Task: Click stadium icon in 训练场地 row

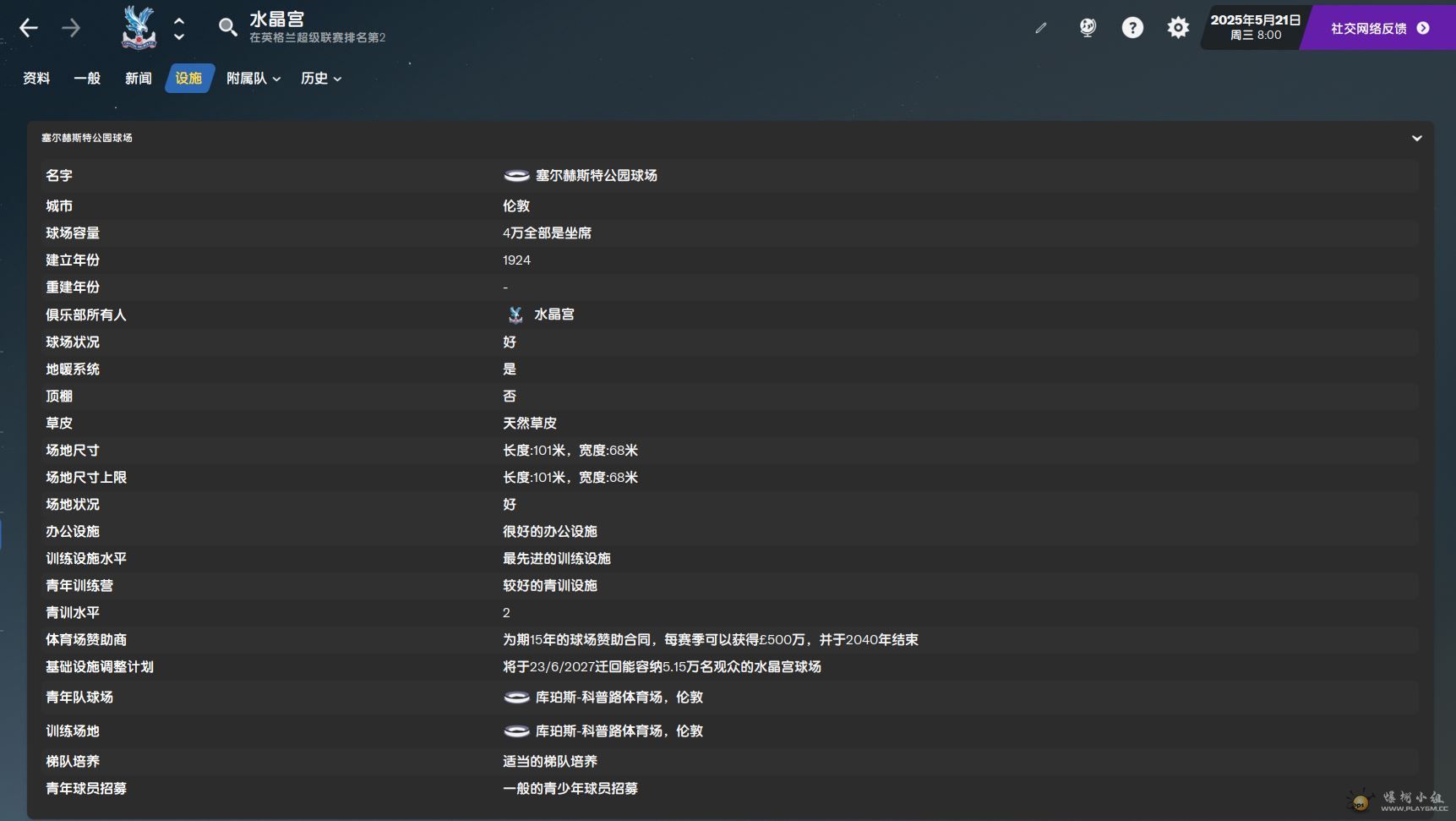Action: pyautogui.click(x=516, y=731)
